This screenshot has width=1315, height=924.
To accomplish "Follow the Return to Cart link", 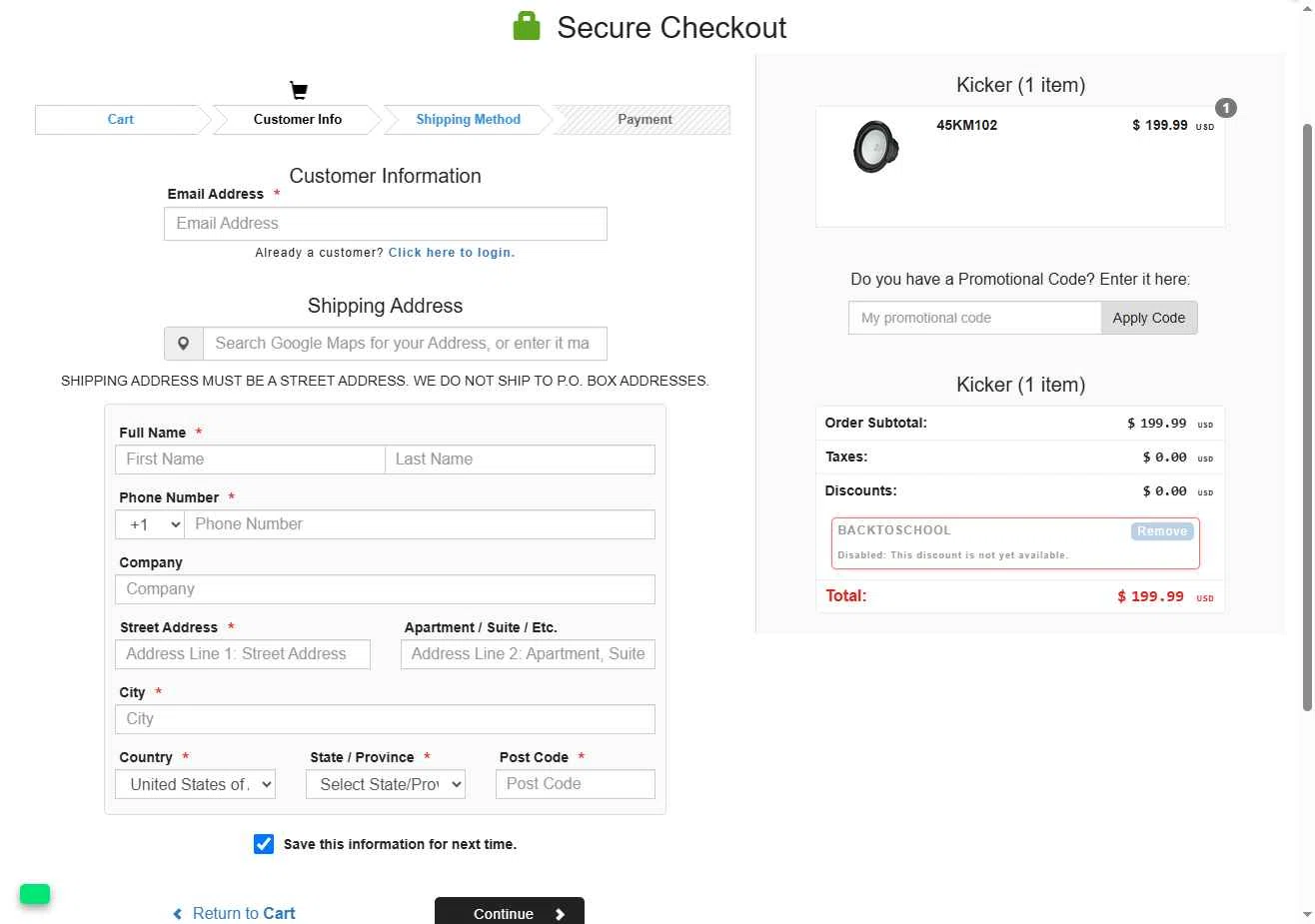I will [235, 913].
